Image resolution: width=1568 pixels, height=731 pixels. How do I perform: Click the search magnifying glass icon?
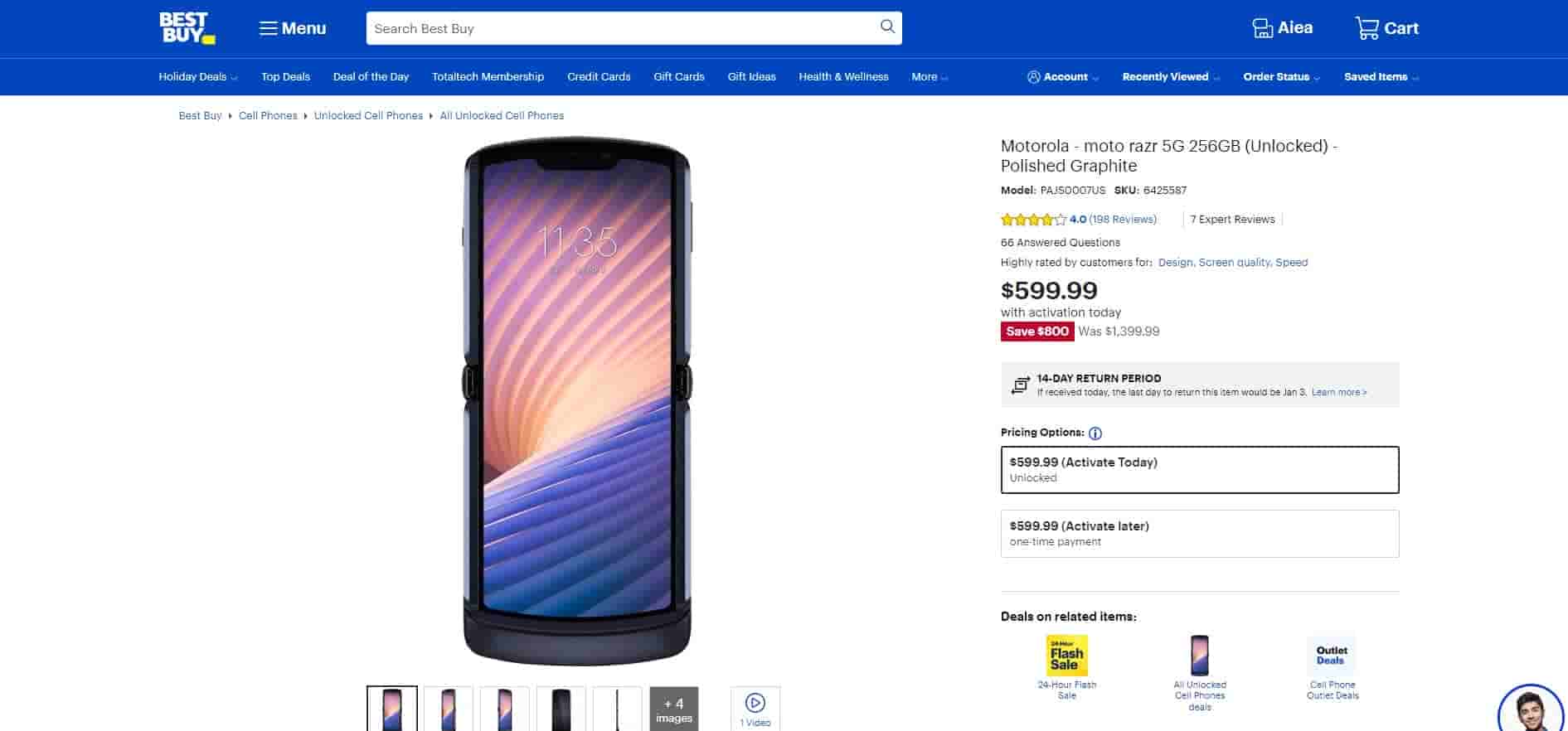coord(887,27)
